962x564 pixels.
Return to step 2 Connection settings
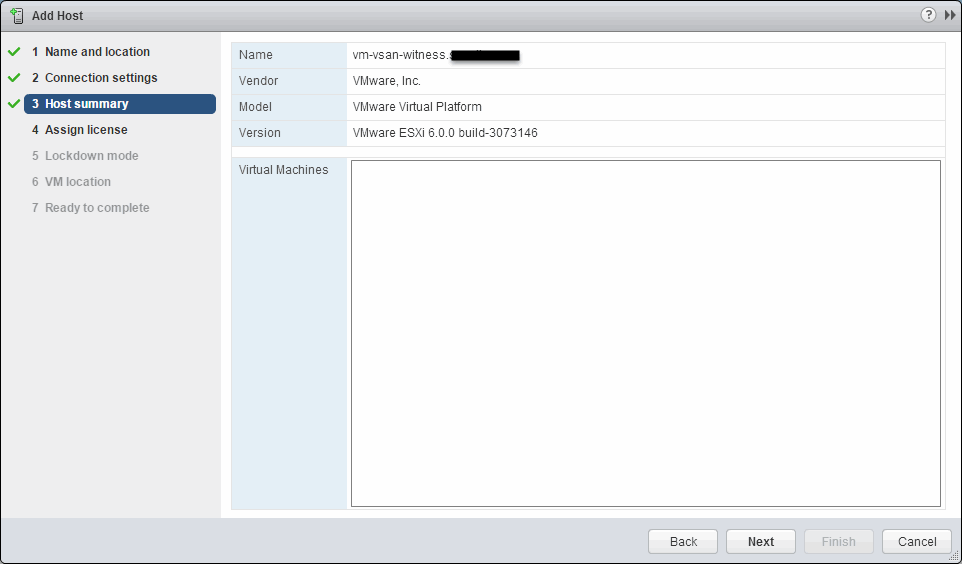click(101, 78)
